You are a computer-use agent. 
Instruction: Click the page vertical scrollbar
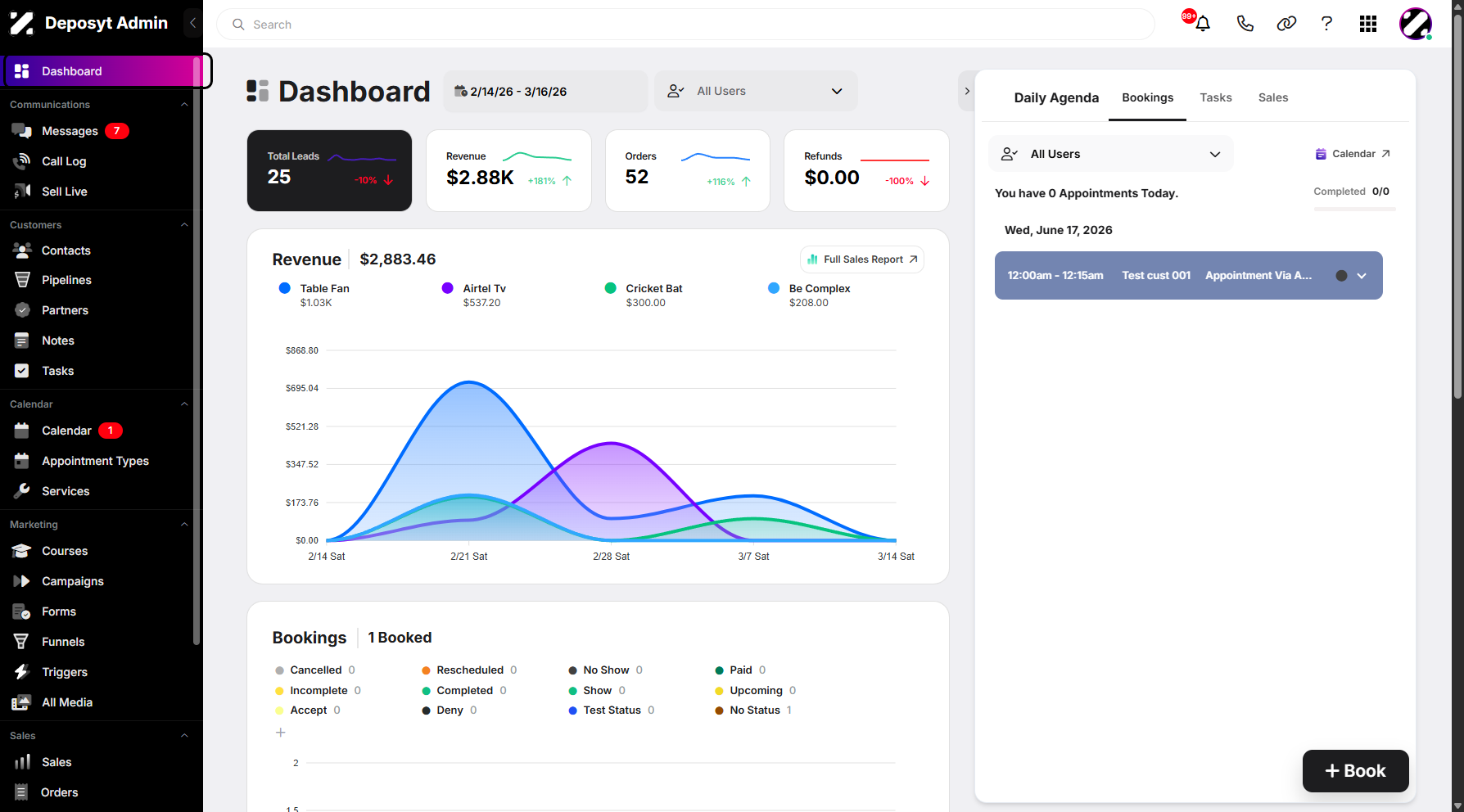(1457, 205)
